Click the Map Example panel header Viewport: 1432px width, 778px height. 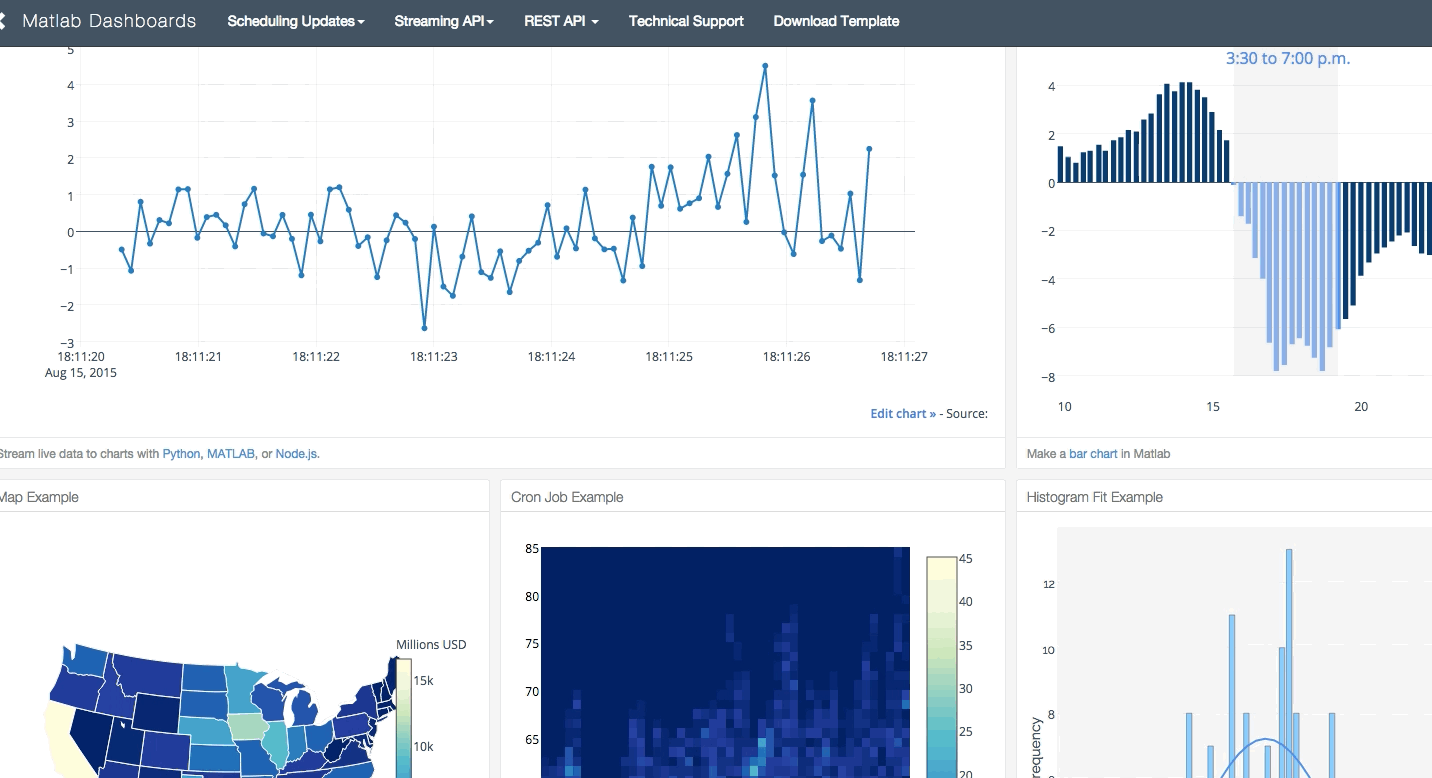click(38, 497)
